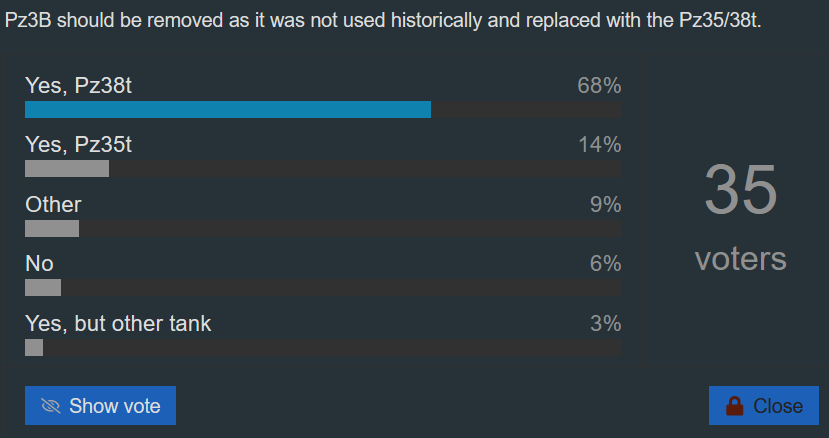This screenshot has height=438, width=829.
Task: Choose the Other poll option label
Action: 53,205
